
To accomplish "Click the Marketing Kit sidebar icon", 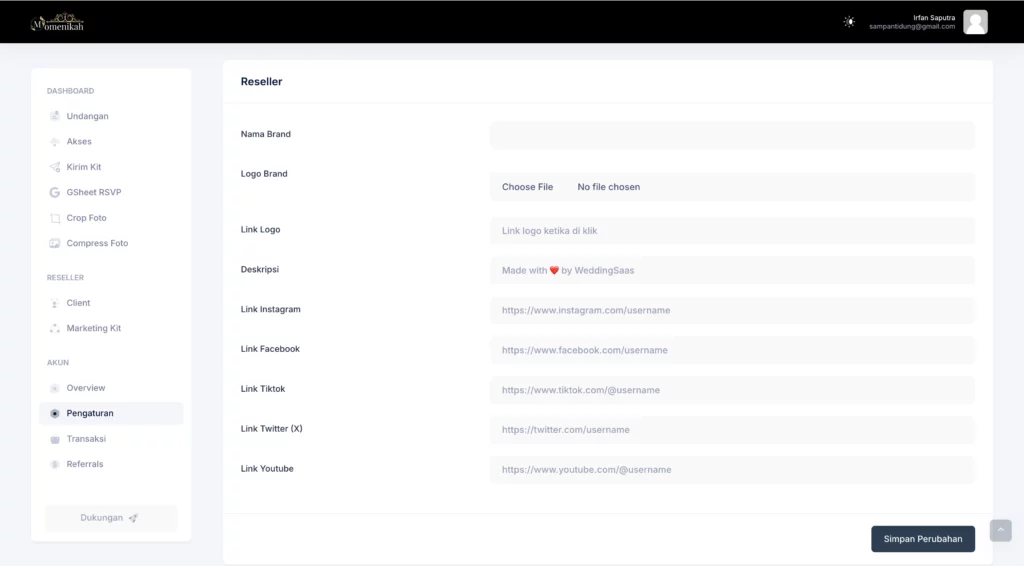I will (55, 328).
